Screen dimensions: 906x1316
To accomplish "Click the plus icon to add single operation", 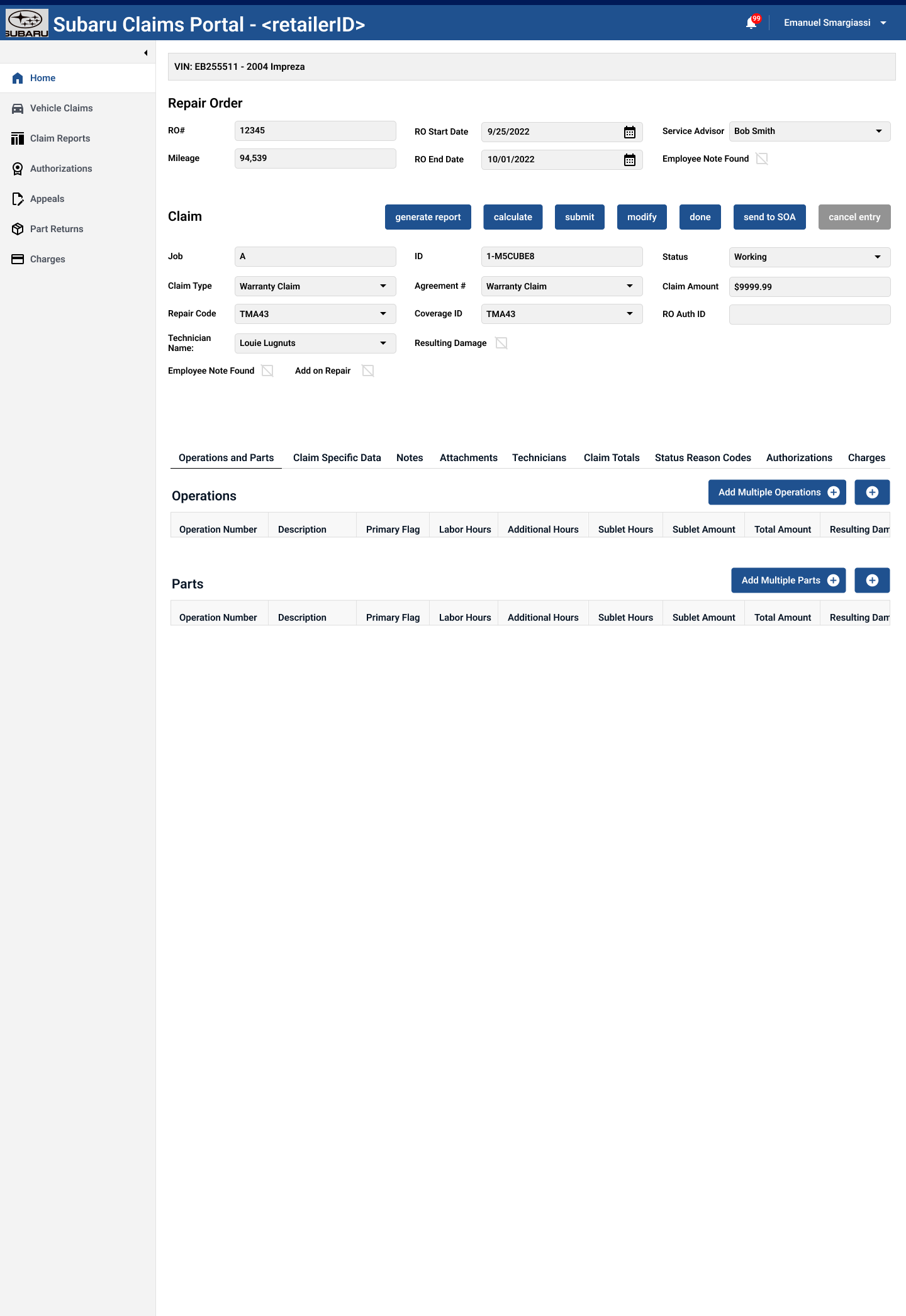I will (872, 493).
